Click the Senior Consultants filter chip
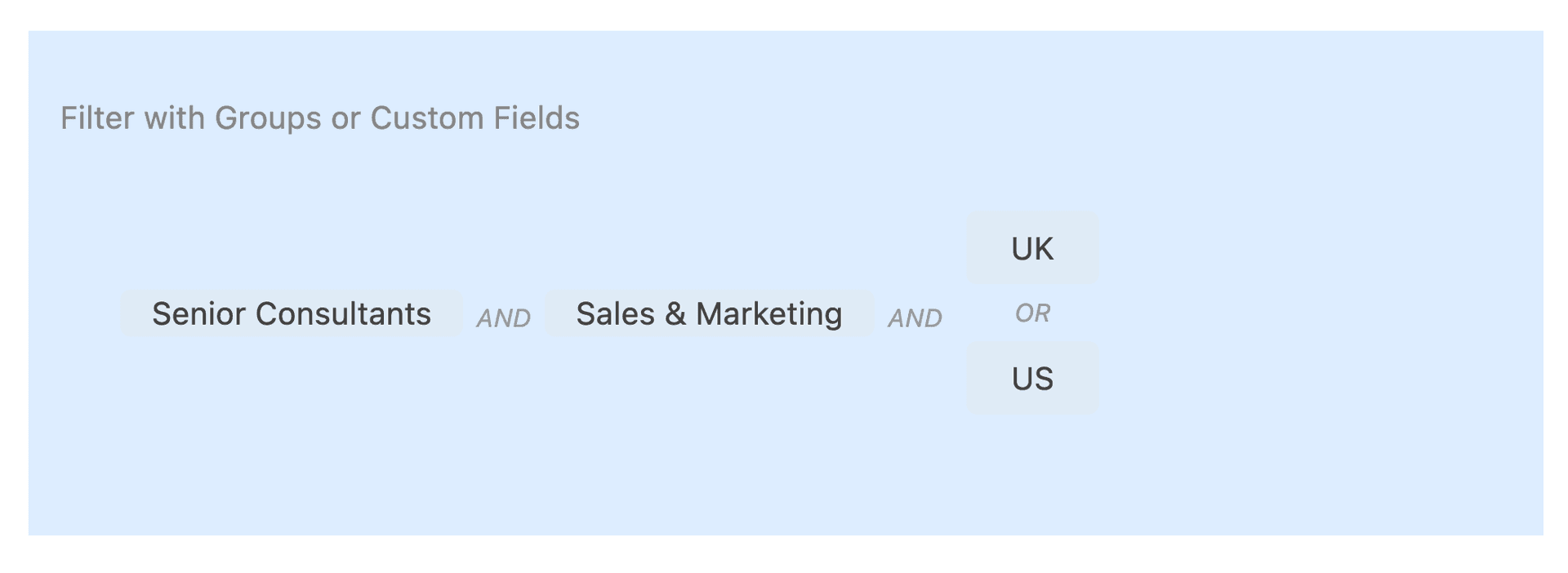The width and height of the screenshot is (1568, 573). pyautogui.click(x=292, y=313)
